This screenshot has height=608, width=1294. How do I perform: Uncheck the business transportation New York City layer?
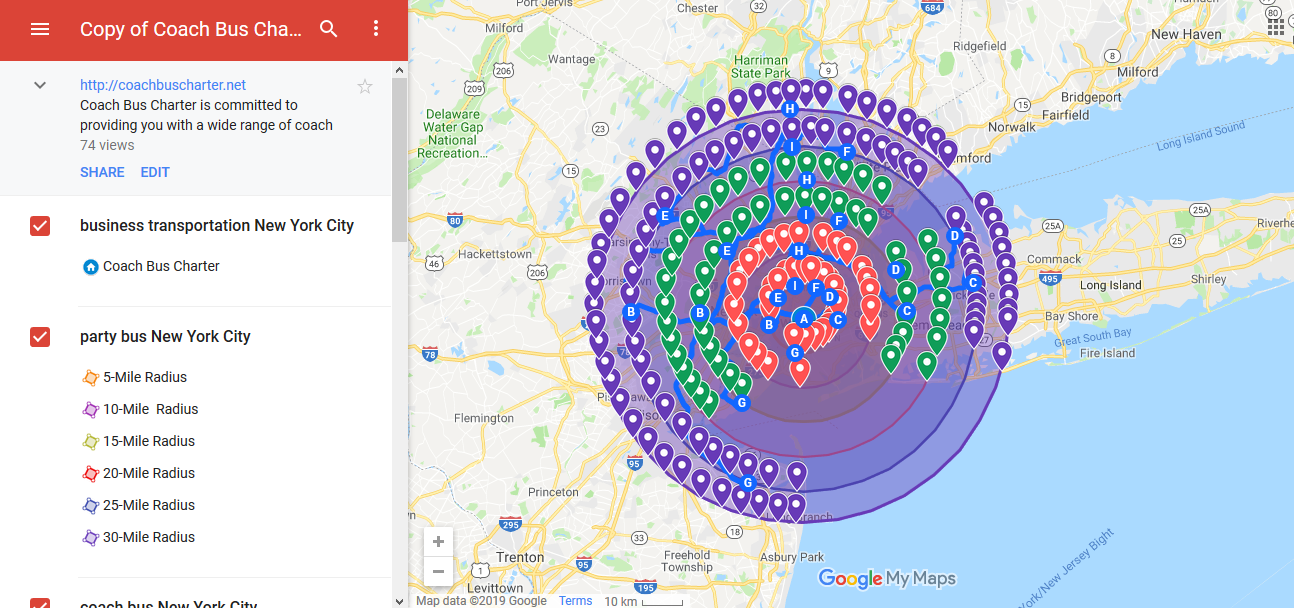tap(40, 226)
